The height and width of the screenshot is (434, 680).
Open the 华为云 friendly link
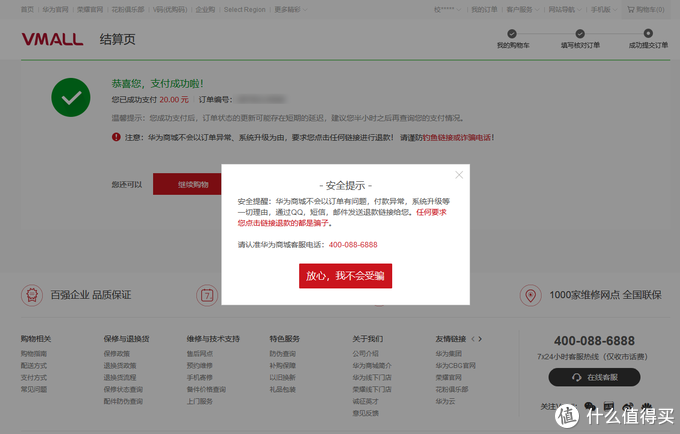coord(445,401)
